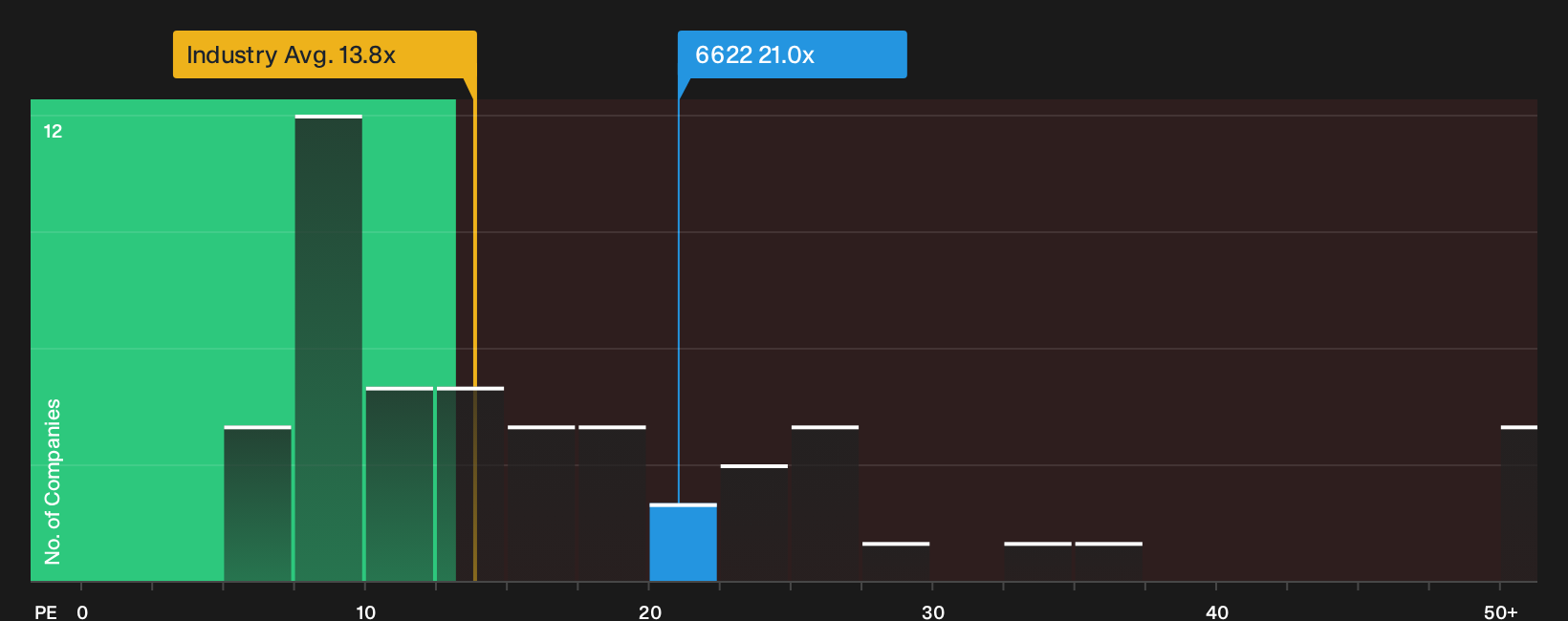Click the bar crossed by the industry average line

469,484
